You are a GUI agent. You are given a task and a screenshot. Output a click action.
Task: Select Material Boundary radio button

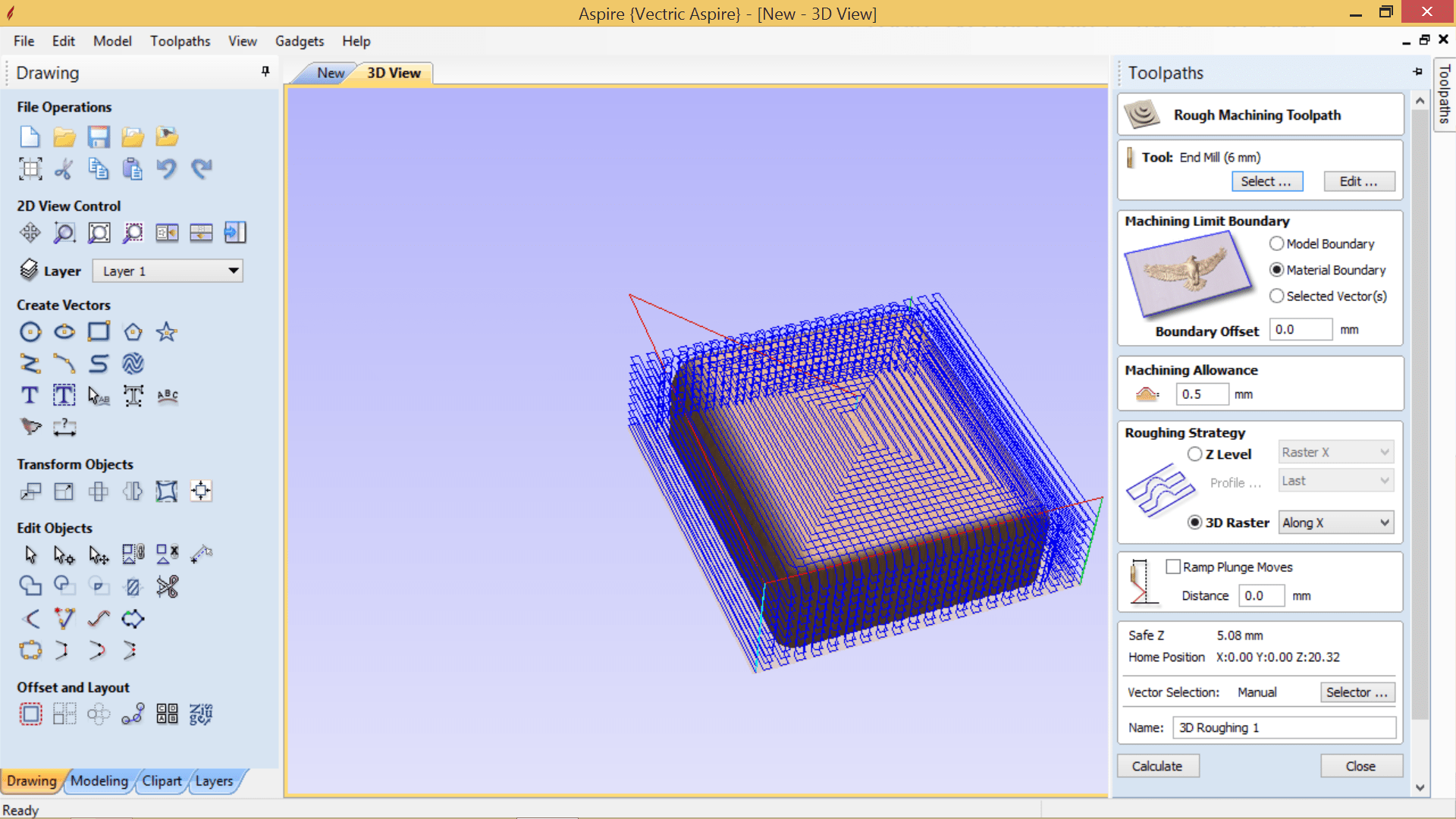pyautogui.click(x=1277, y=270)
